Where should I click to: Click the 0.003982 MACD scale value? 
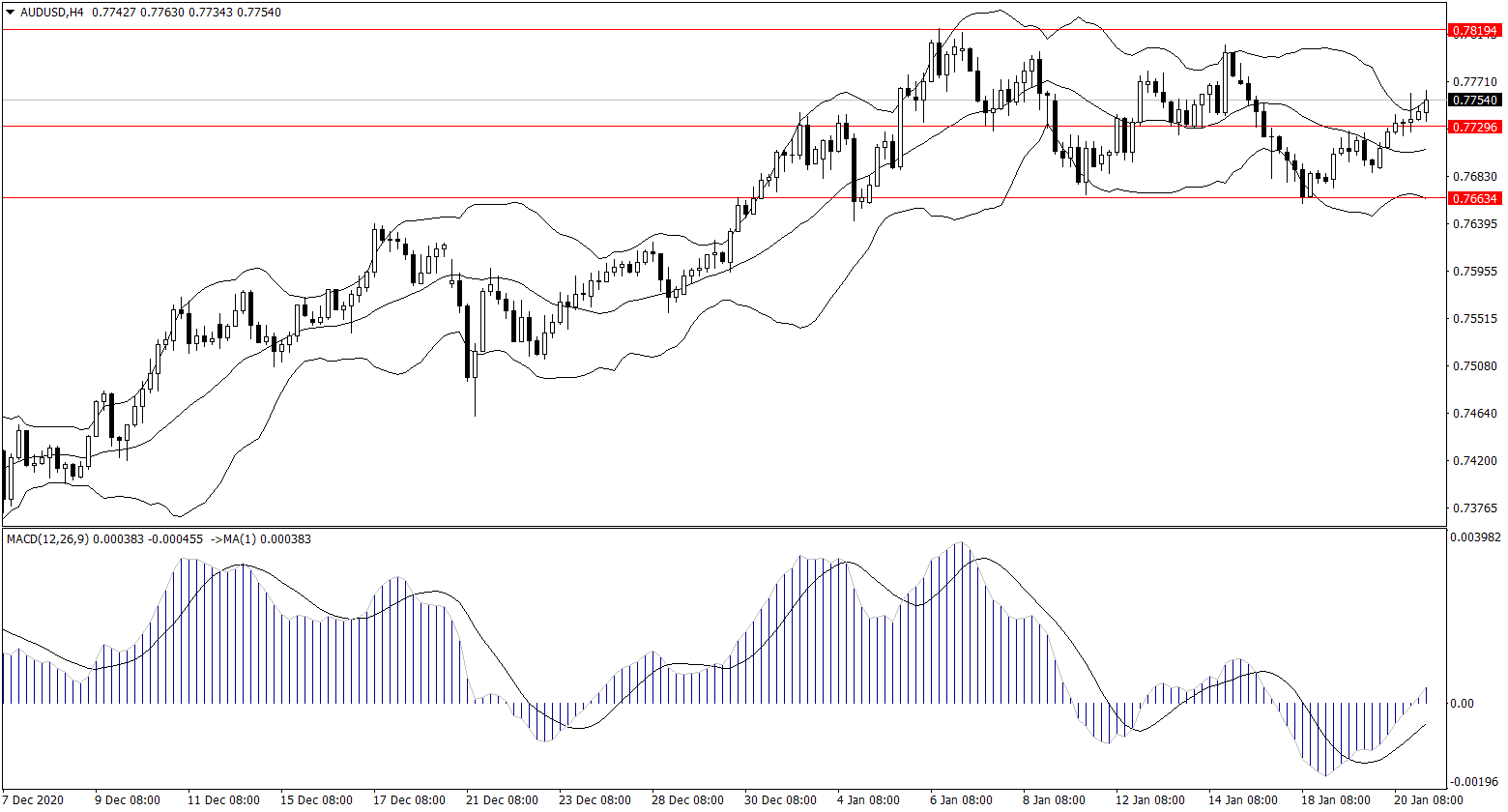point(1477,536)
